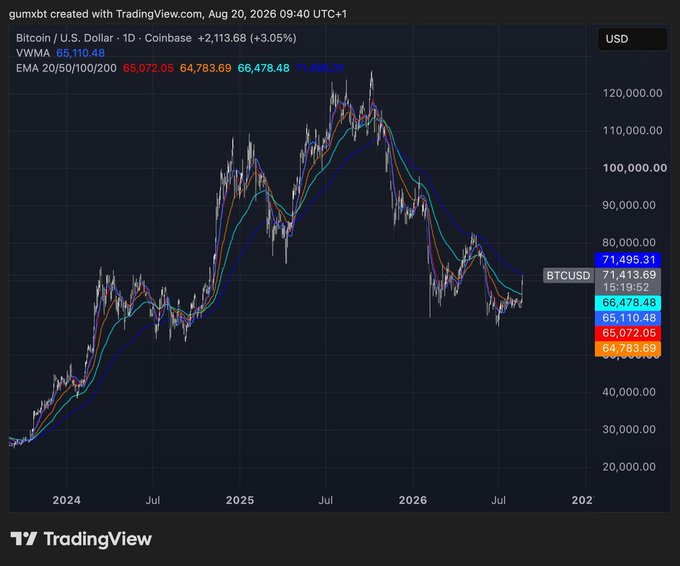Click red EMA value 65,072.05 in legend

tap(148, 68)
